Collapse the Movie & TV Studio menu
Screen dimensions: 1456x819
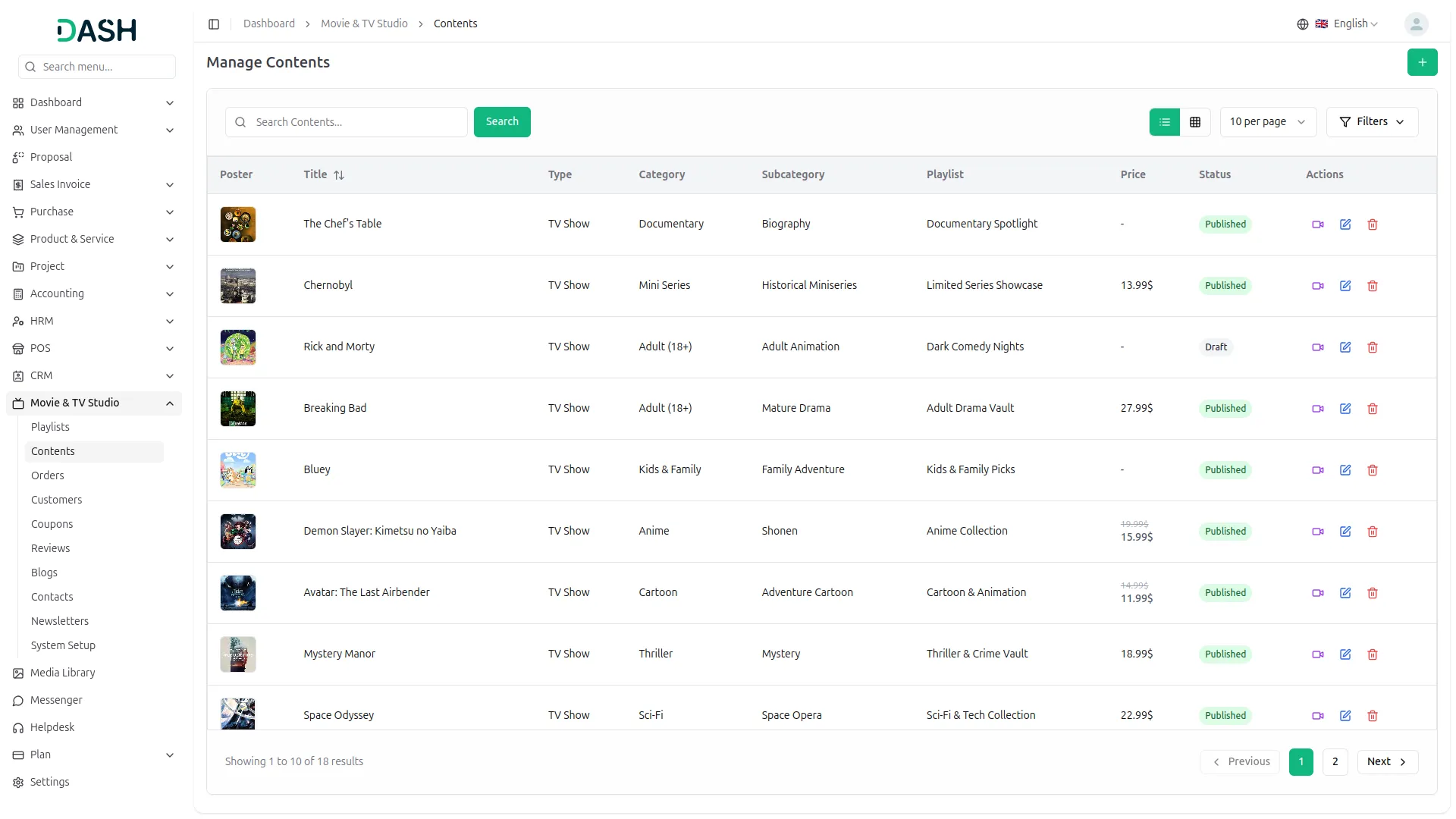point(94,403)
